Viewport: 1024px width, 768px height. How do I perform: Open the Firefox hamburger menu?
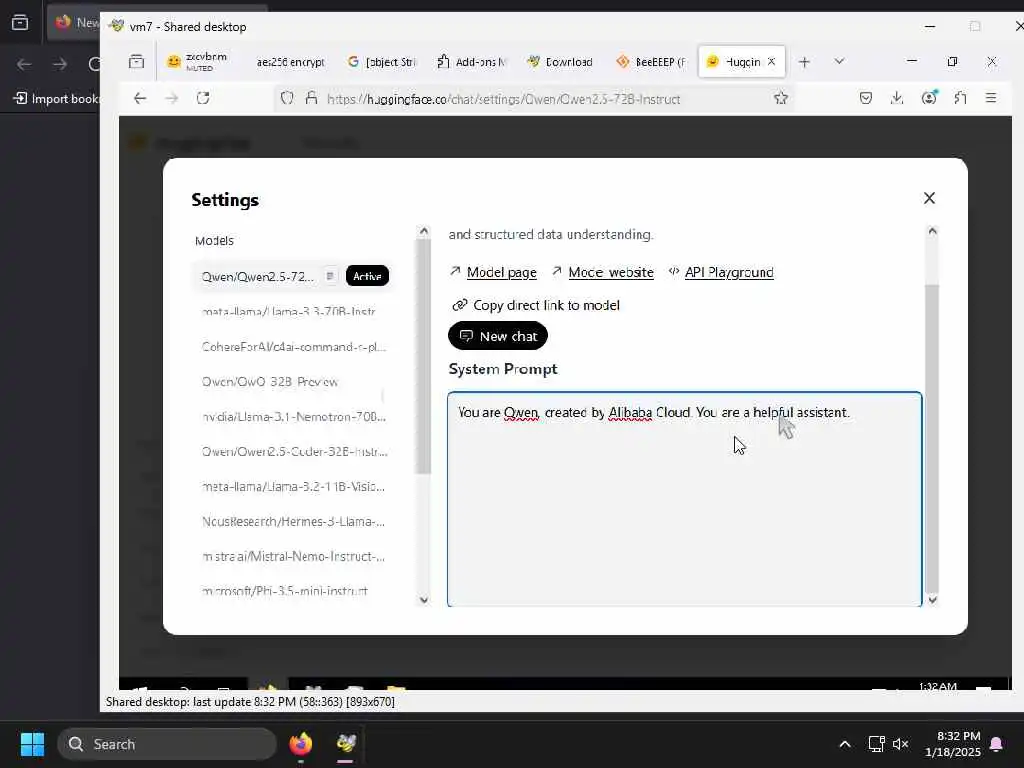click(991, 99)
